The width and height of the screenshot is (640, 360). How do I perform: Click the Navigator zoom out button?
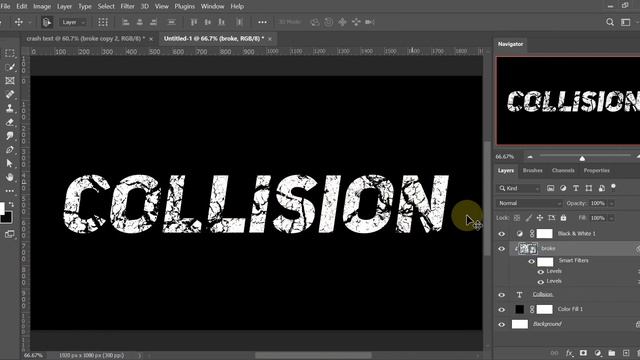pyautogui.click(x=530, y=156)
